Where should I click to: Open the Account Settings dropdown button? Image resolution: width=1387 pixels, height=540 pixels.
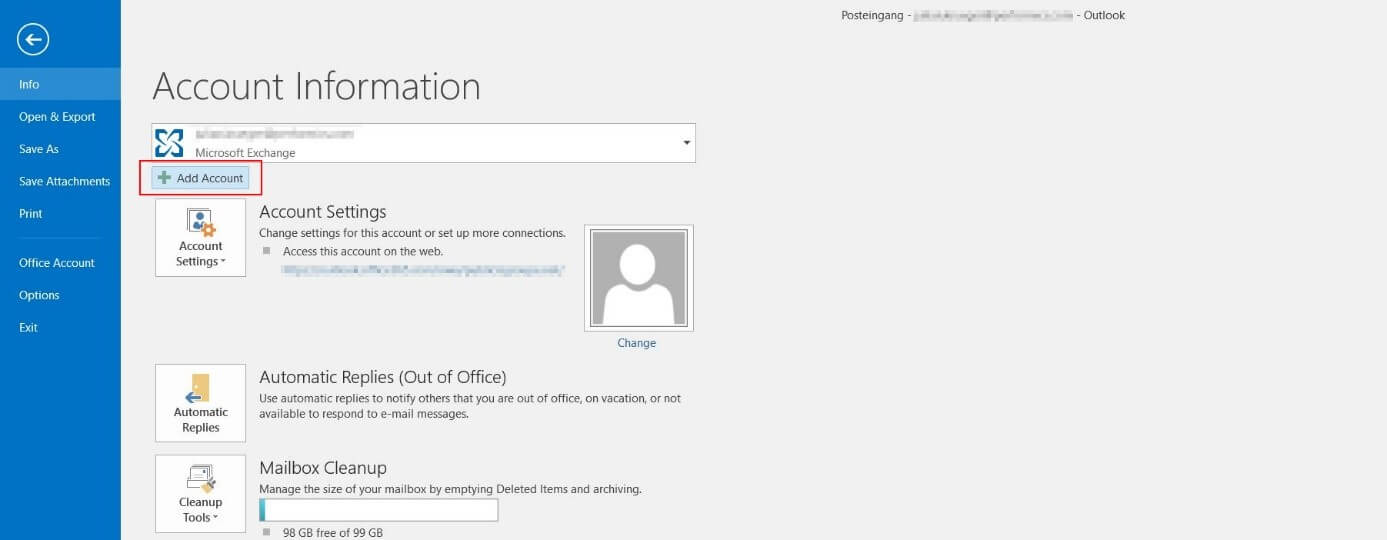[201, 237]
